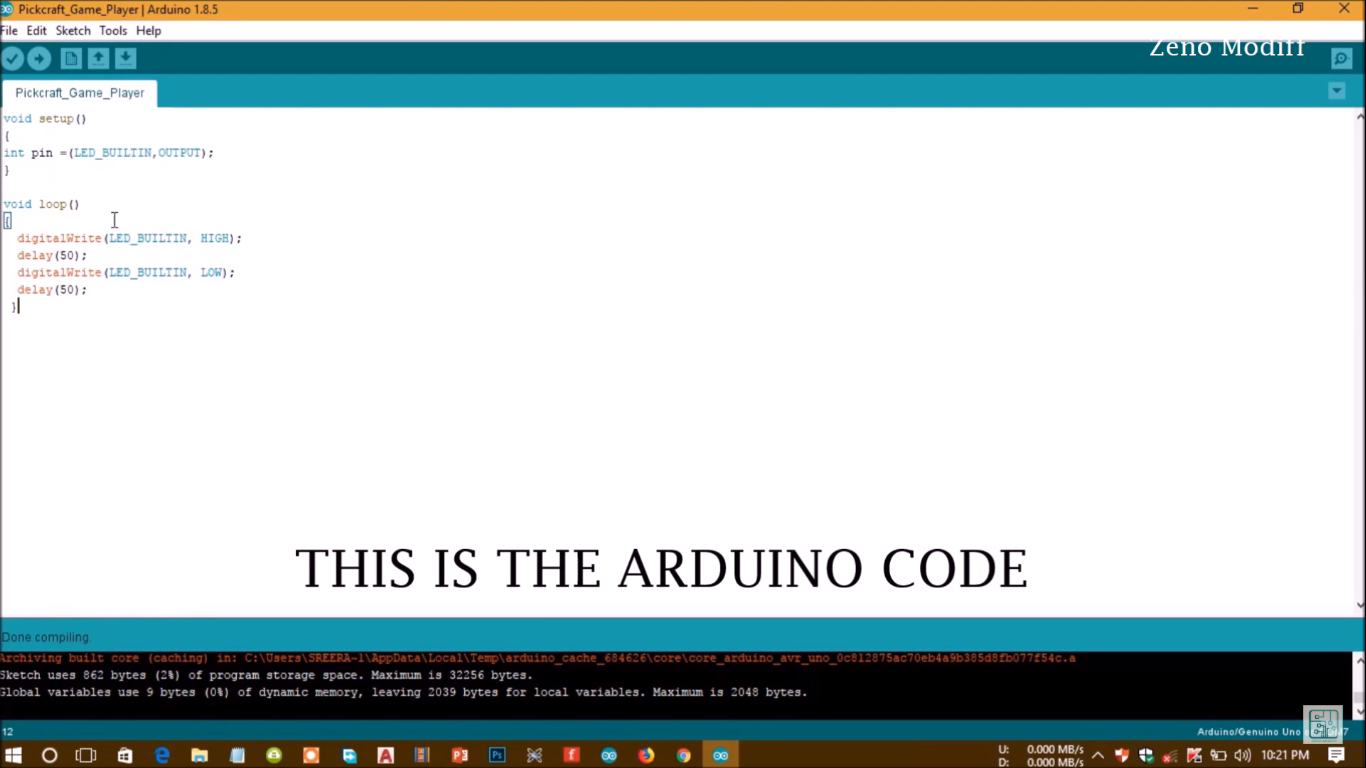Screen dimensions: 1366x768
Task: Click the 'void setup()' code line
Action: [45, 119]
